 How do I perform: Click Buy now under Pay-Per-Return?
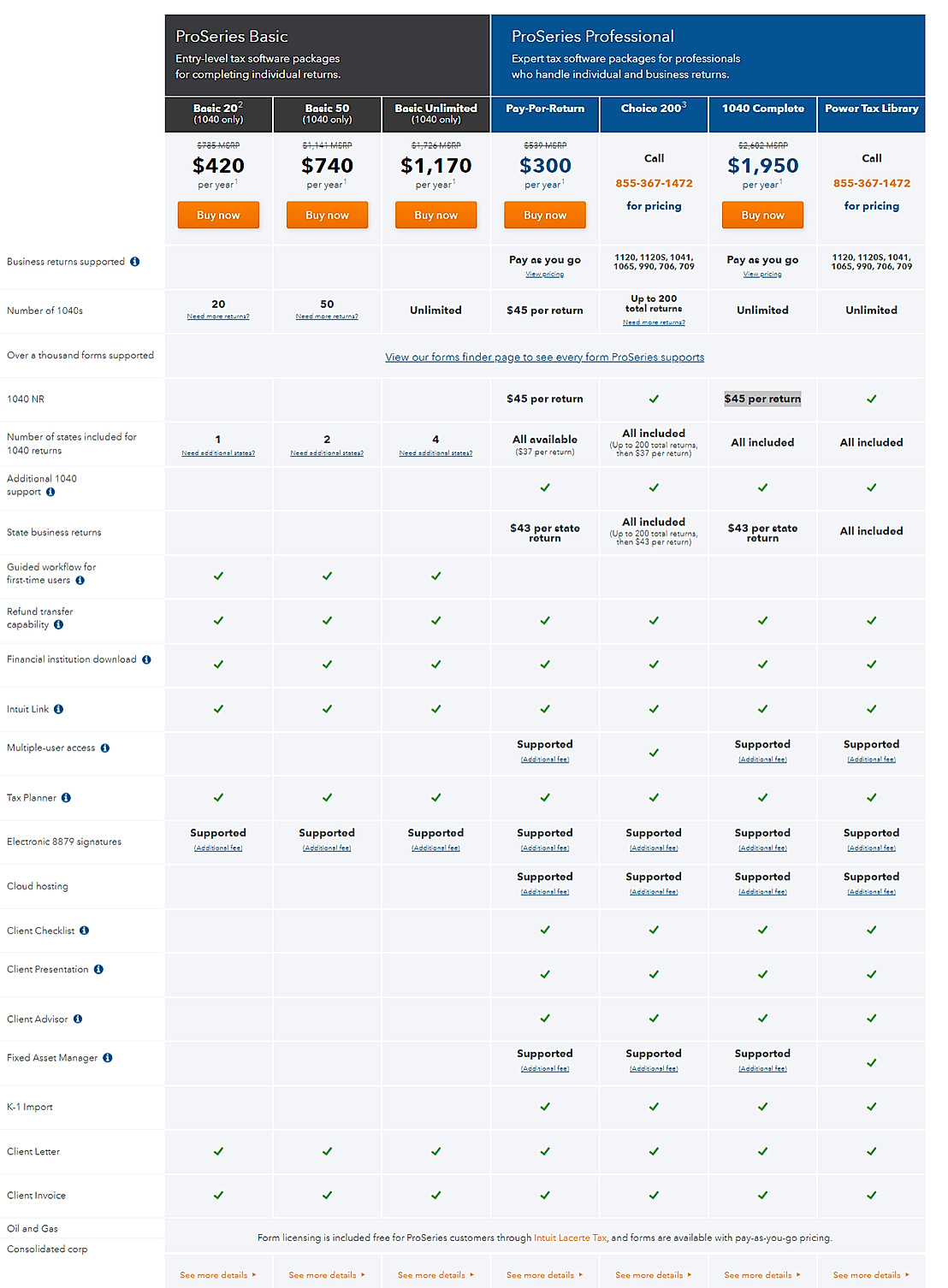coord(544,215)
